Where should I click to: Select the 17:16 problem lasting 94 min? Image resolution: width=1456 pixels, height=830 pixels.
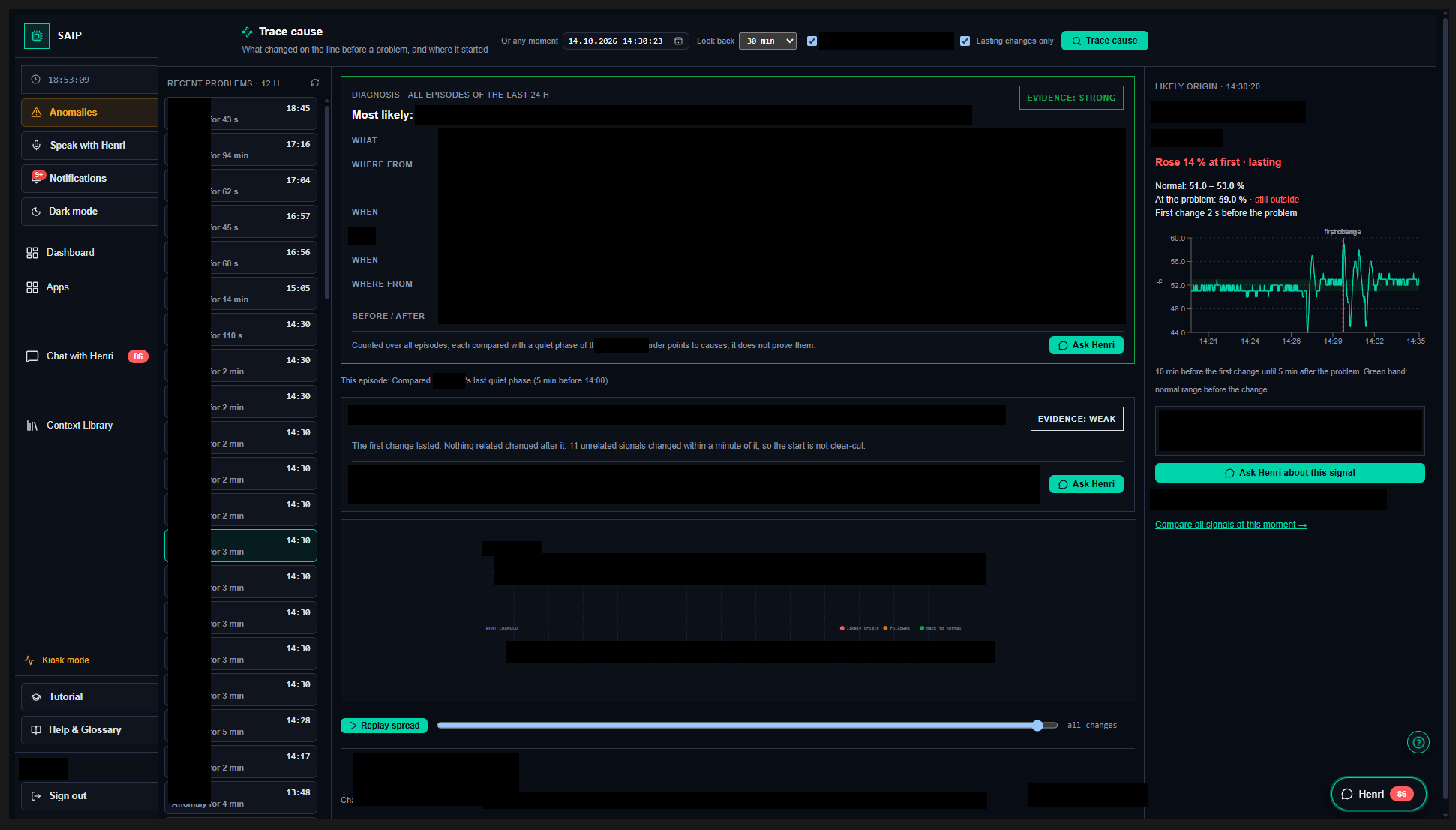241,150
